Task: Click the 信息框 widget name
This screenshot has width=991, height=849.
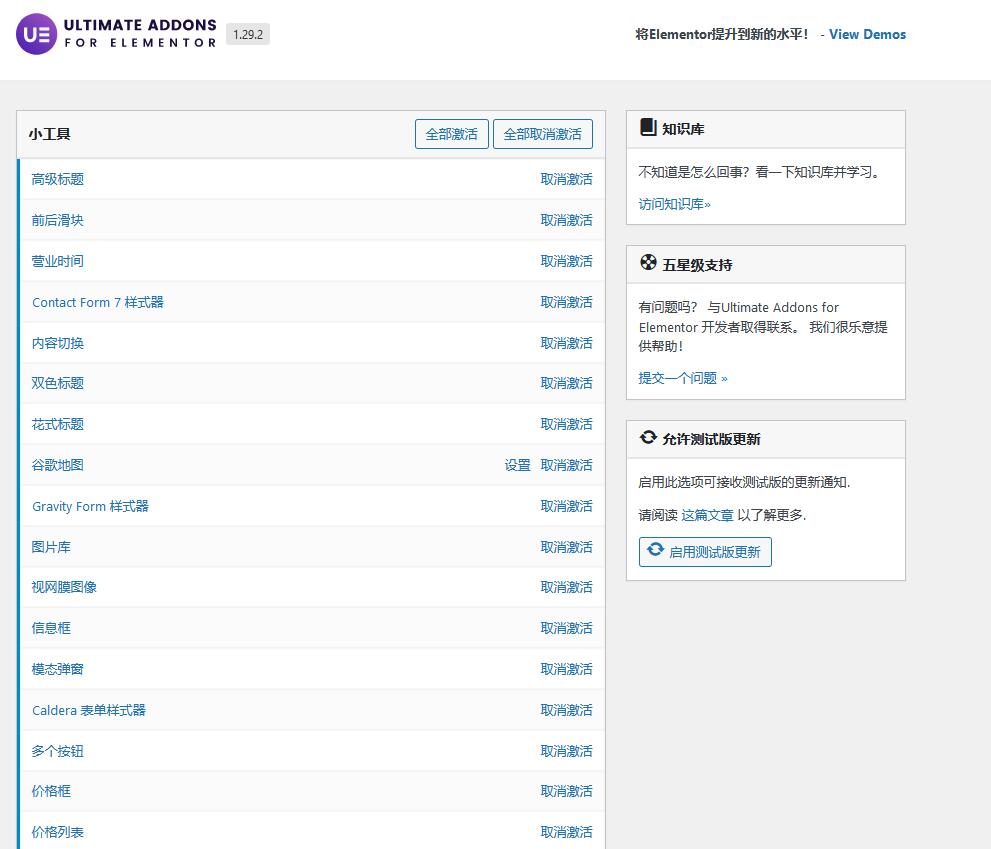Action: point(51,628)
